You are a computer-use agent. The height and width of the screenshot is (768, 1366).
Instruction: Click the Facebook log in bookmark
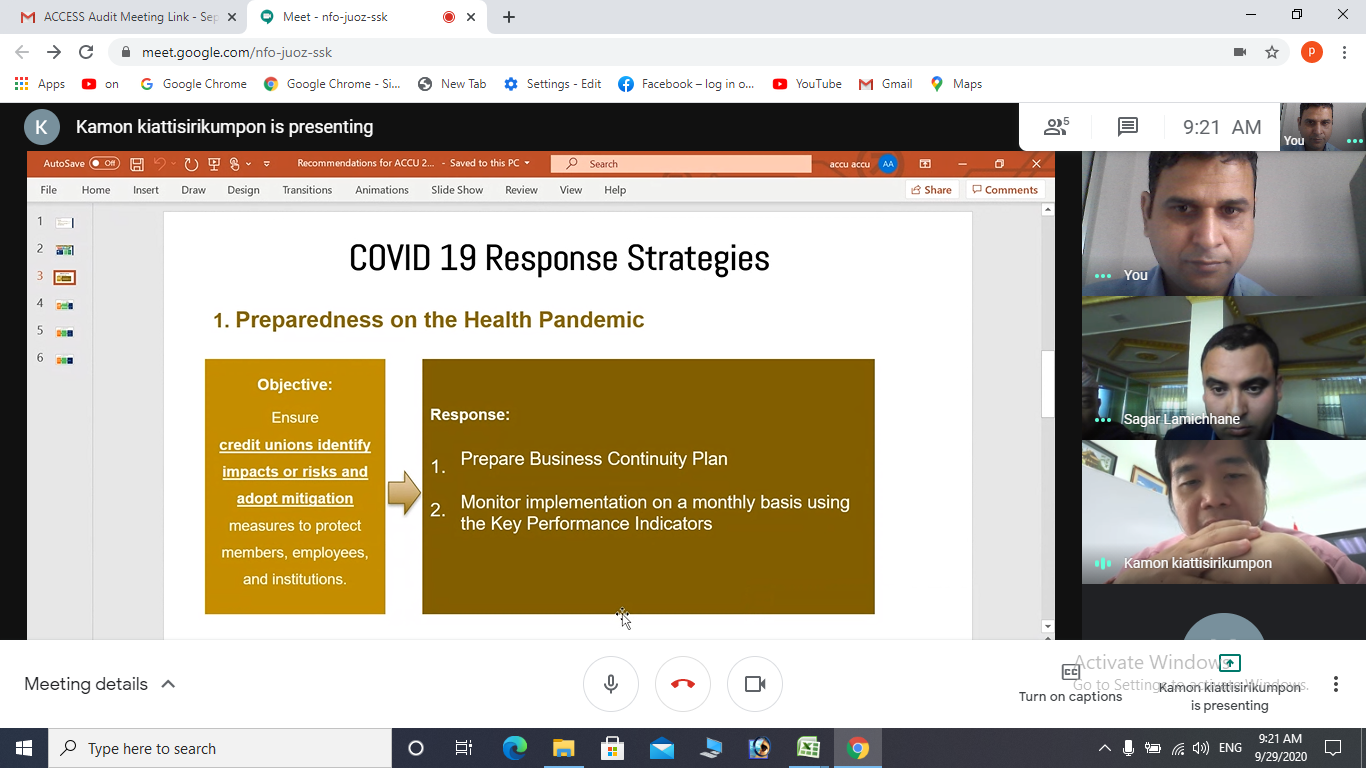(686, 84)
